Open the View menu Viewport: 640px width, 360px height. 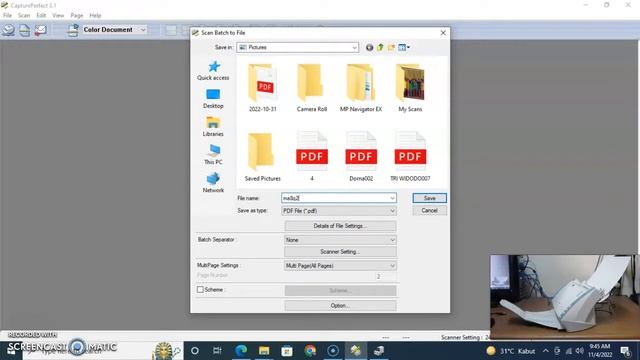coord(58,16)
